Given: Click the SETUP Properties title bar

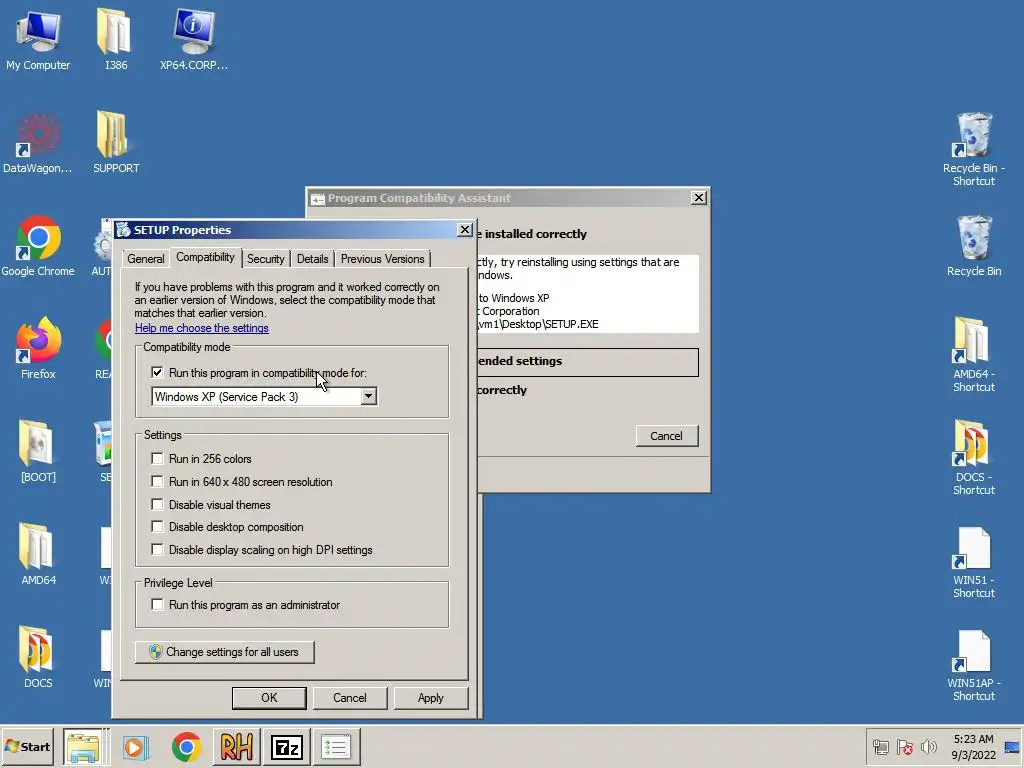Looking at the screenshot, I should click(x=285, y=230).
